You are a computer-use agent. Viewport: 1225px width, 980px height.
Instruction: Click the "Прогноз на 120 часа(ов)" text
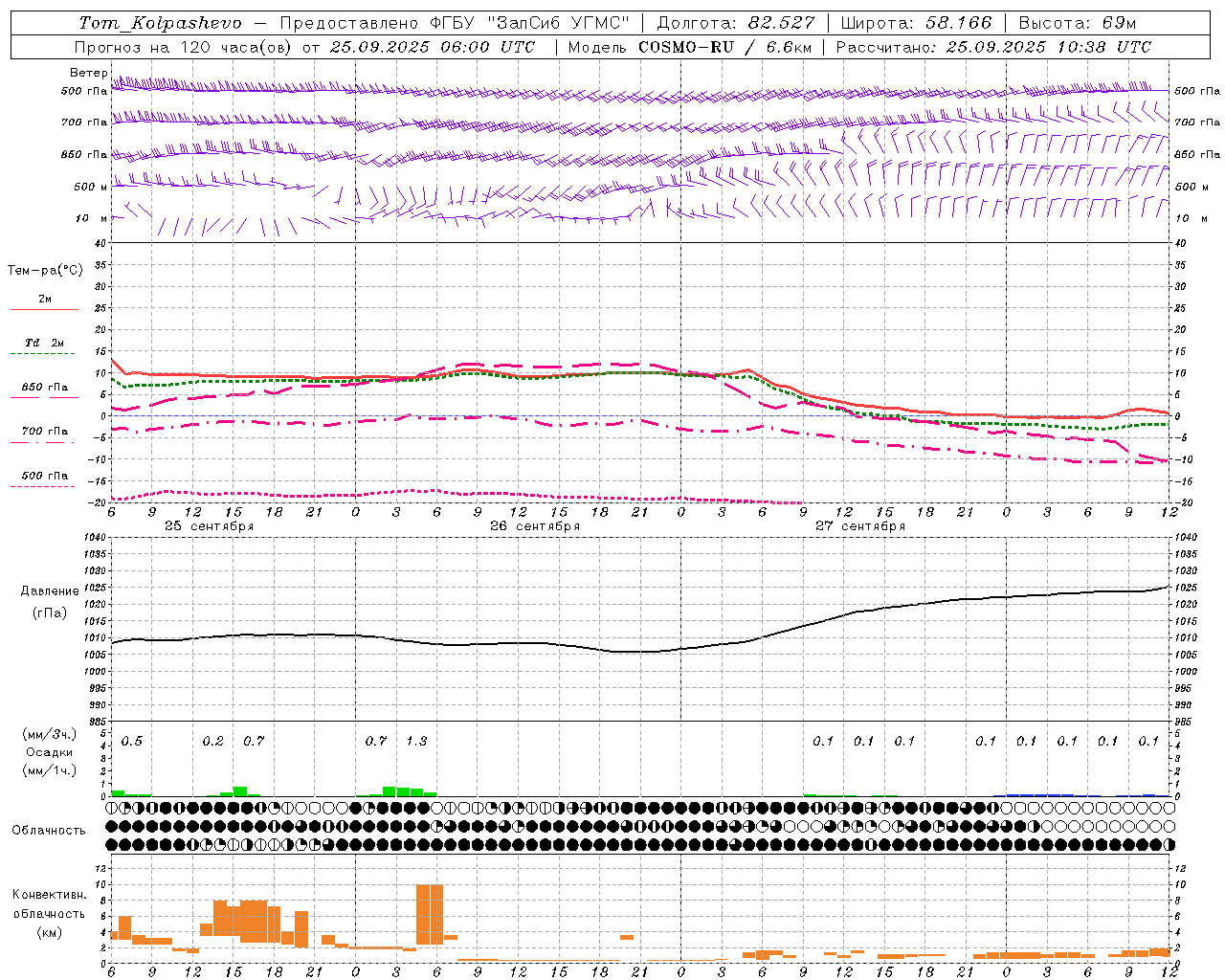pyautogui.click(x=184, y=47)
